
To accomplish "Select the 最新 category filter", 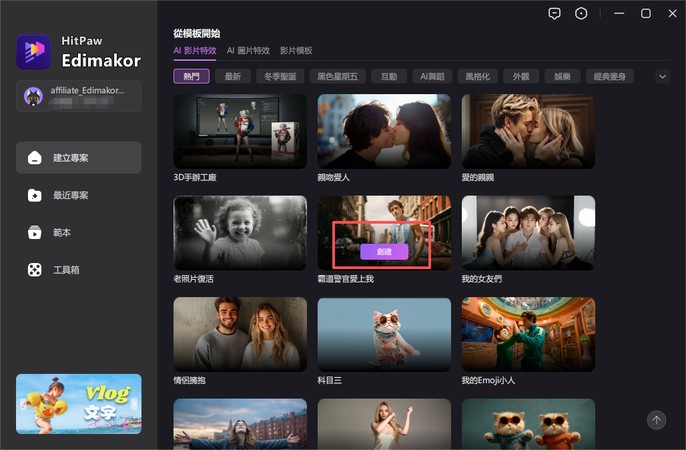I will click(x=233, y=77).
